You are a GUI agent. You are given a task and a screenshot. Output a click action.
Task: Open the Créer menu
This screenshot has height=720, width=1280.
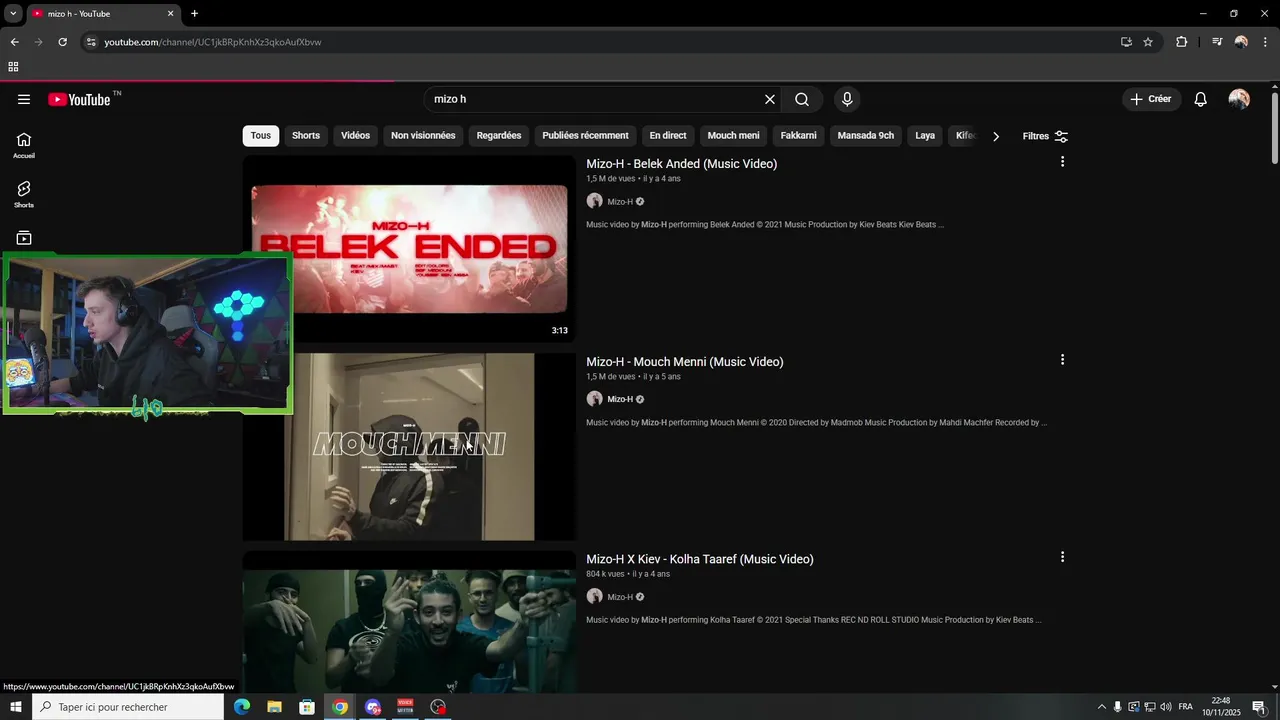(1151, 99)
